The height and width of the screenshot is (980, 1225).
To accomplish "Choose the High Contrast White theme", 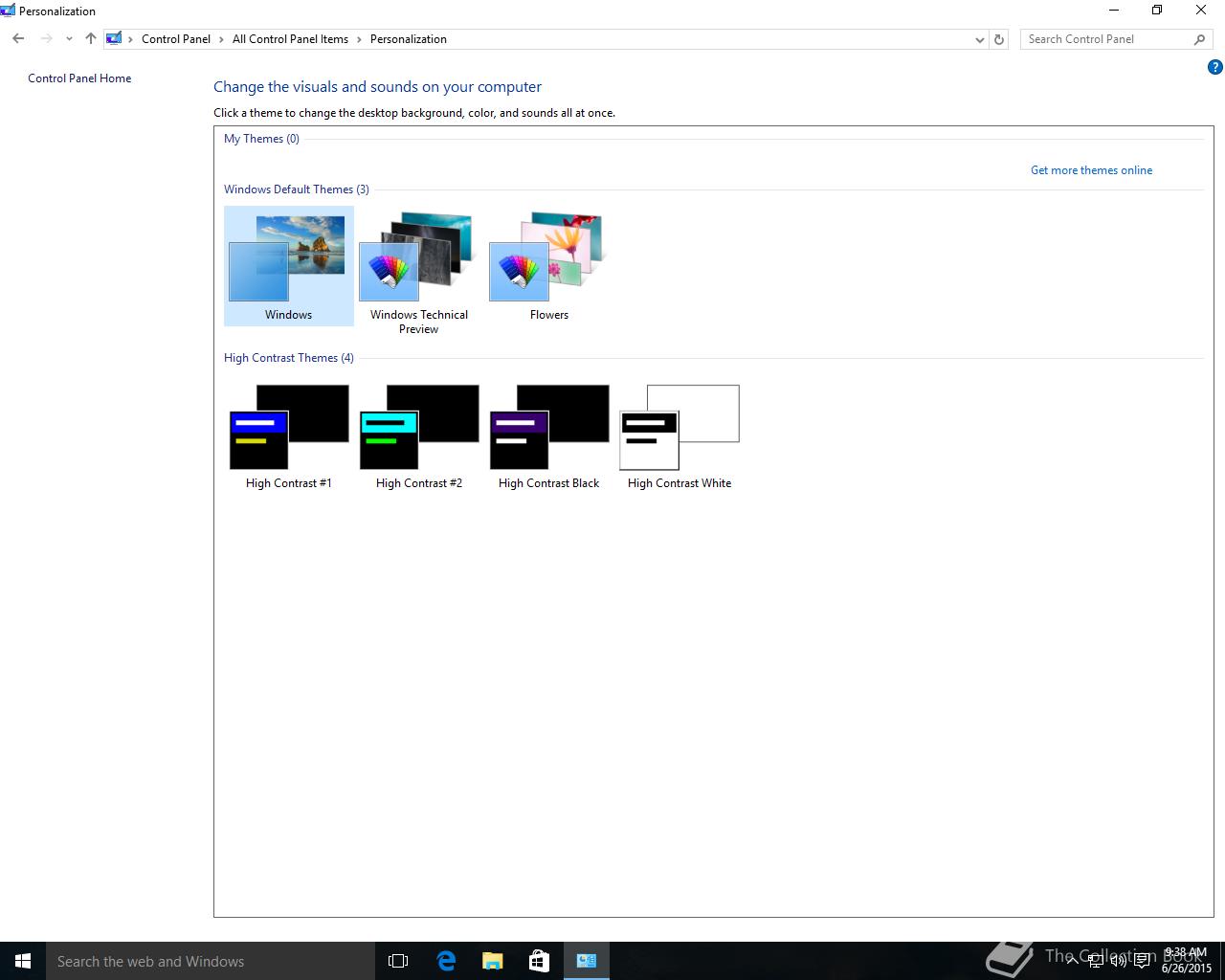I will point(679,437).
